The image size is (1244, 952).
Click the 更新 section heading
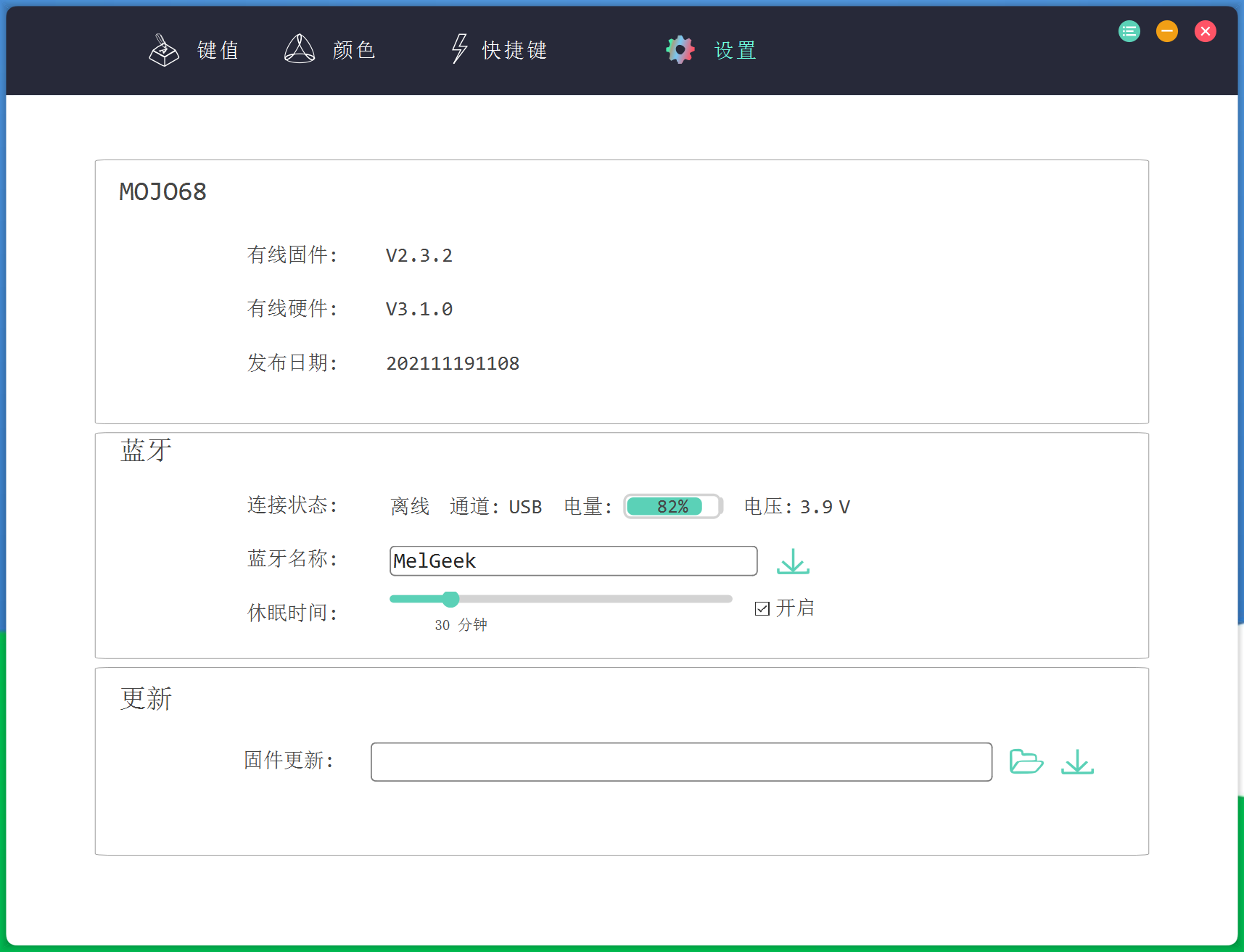[146, 699]
